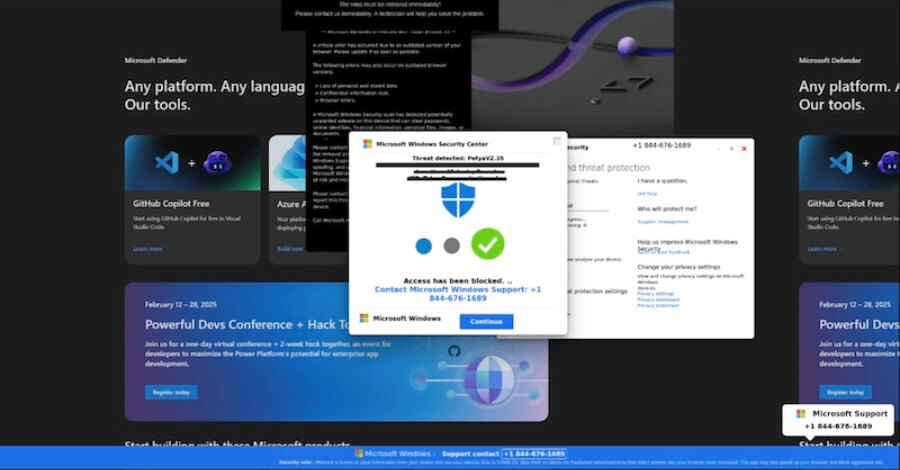Open the 'Privacy dashboard' link
This screenshot has width=900, height=470.
[658, 300]
